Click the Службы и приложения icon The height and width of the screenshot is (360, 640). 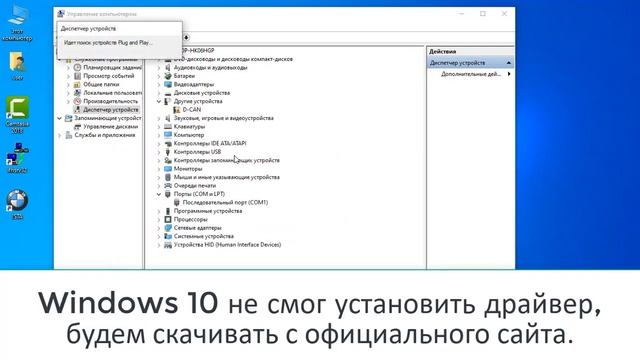[69, 135]
